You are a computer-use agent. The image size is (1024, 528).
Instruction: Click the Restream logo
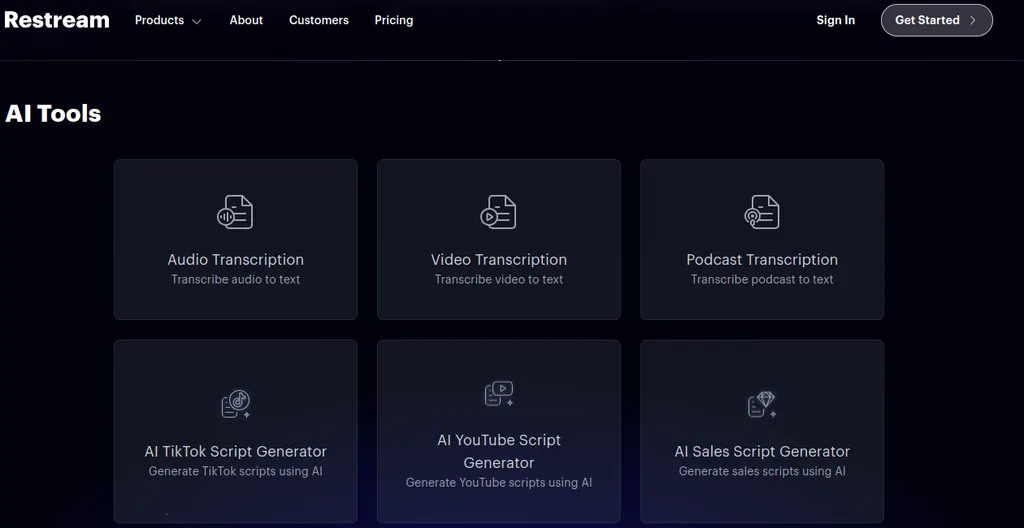tap(57, 20)
